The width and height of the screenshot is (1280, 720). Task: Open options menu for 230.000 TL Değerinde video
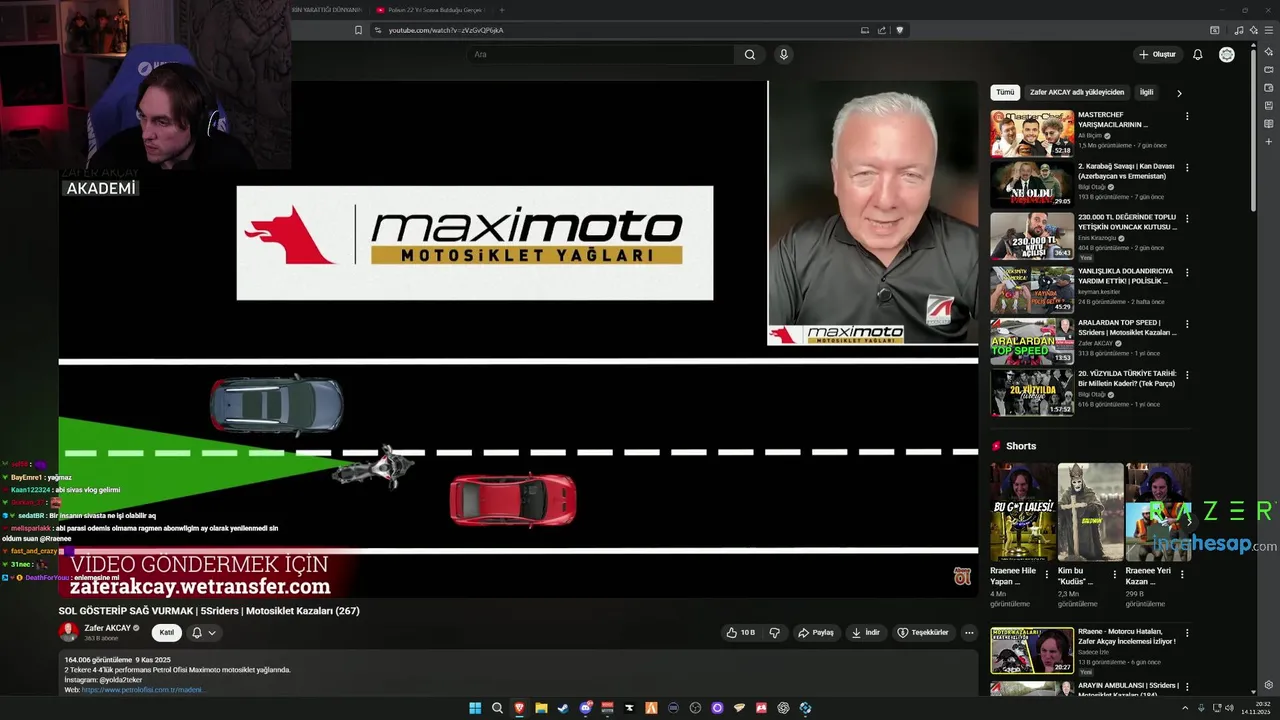pyautogui.click(x=1187, y=220)
